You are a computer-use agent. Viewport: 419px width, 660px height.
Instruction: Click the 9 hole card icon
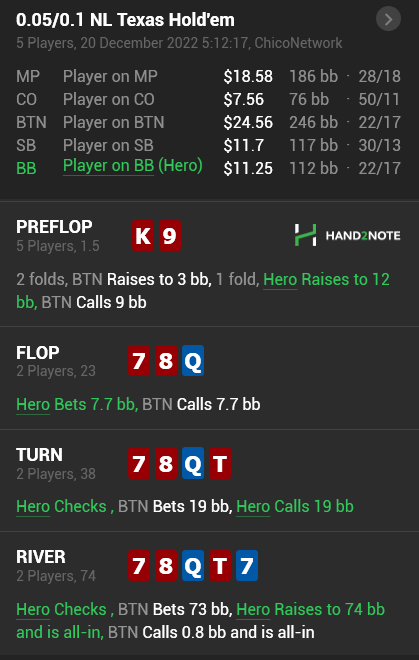[x=170, y=235]
